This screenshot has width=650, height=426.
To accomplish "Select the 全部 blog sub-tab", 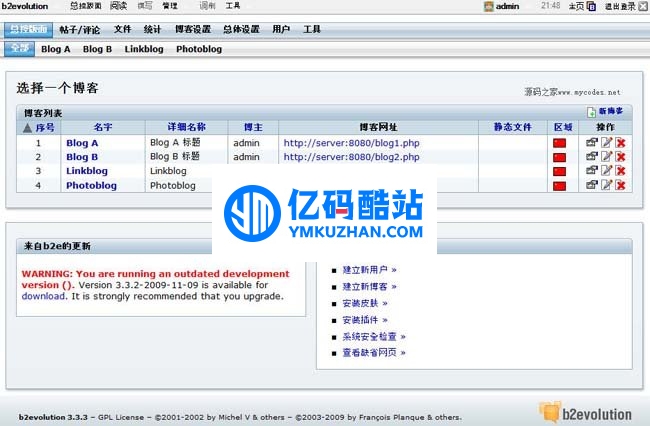I will [x=19, y=48].
